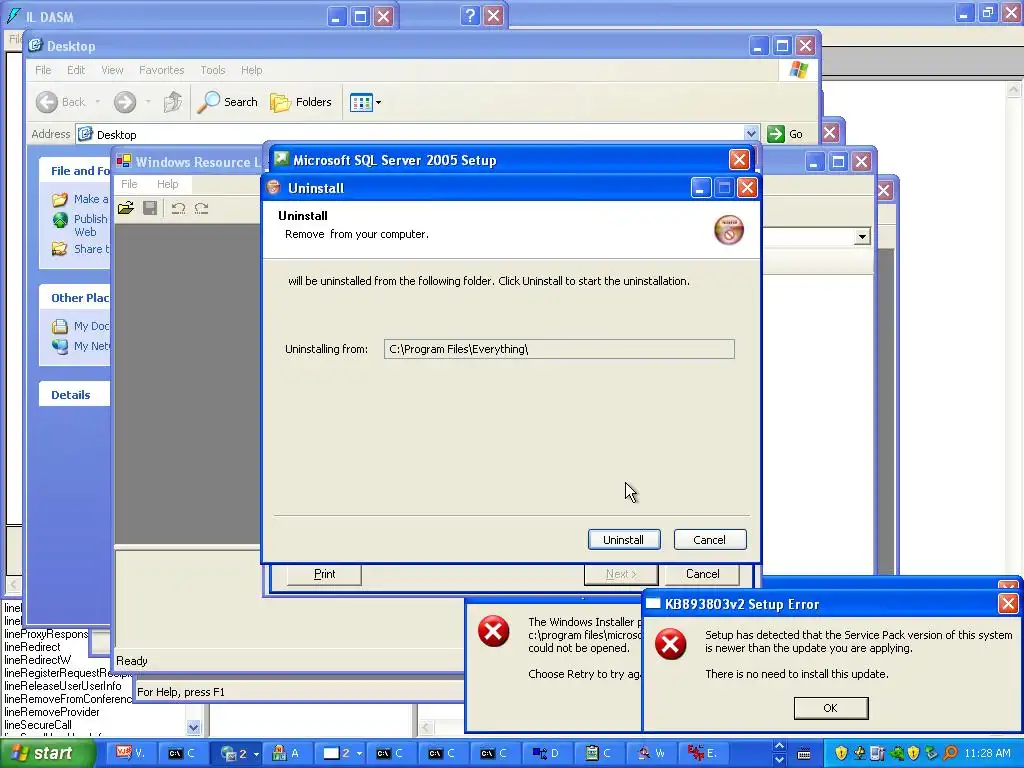Click scroll-up arrow in right background window
Image resolution: width=1024 pixels, height=768 pixels.
tap(1014, 89)
